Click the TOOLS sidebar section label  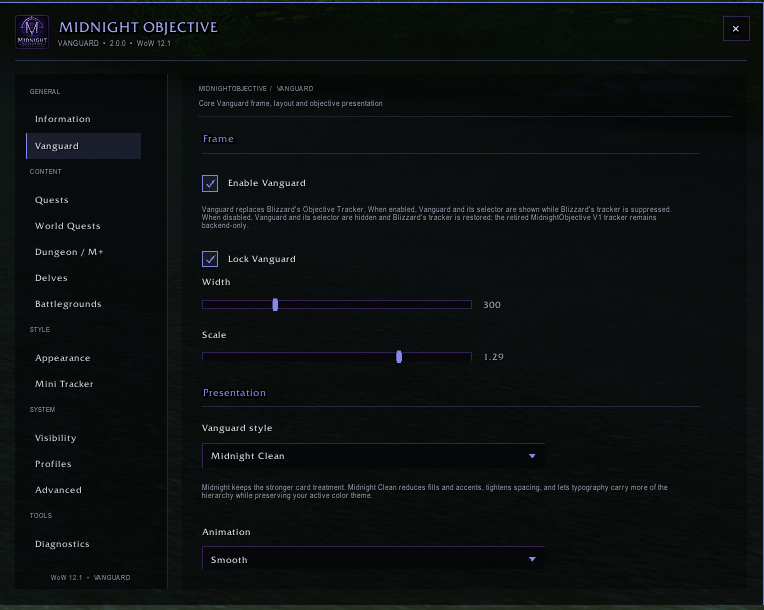pos(40,515)
